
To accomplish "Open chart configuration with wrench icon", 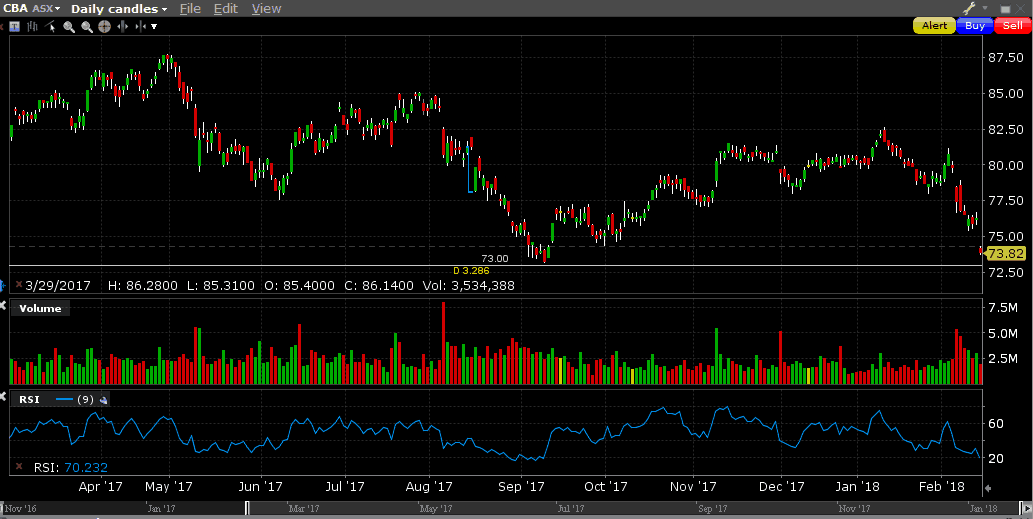I will 969,8.
